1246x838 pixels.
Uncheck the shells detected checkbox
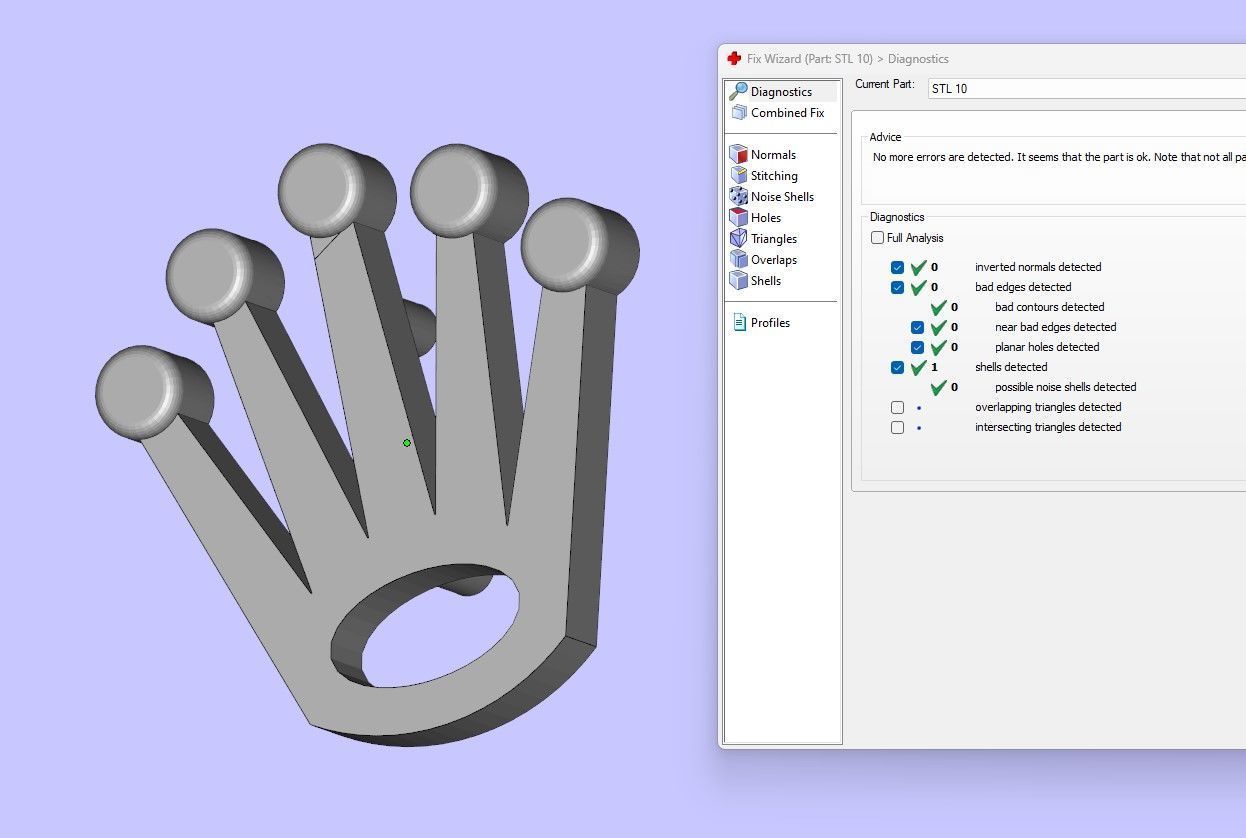pyautogui.click(x=897, y=367)
